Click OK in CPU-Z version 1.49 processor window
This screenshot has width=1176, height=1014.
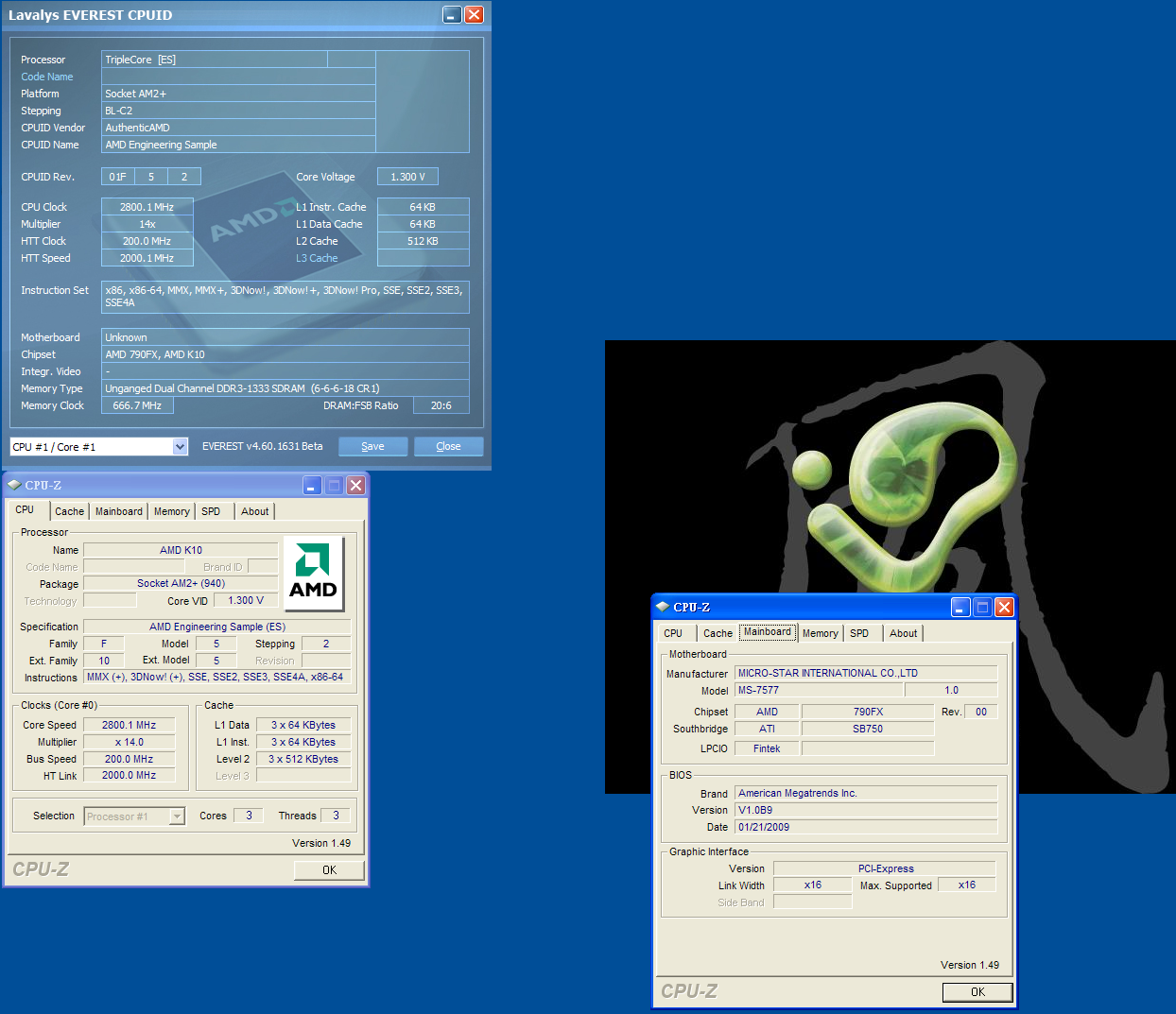tap(329, 870)
